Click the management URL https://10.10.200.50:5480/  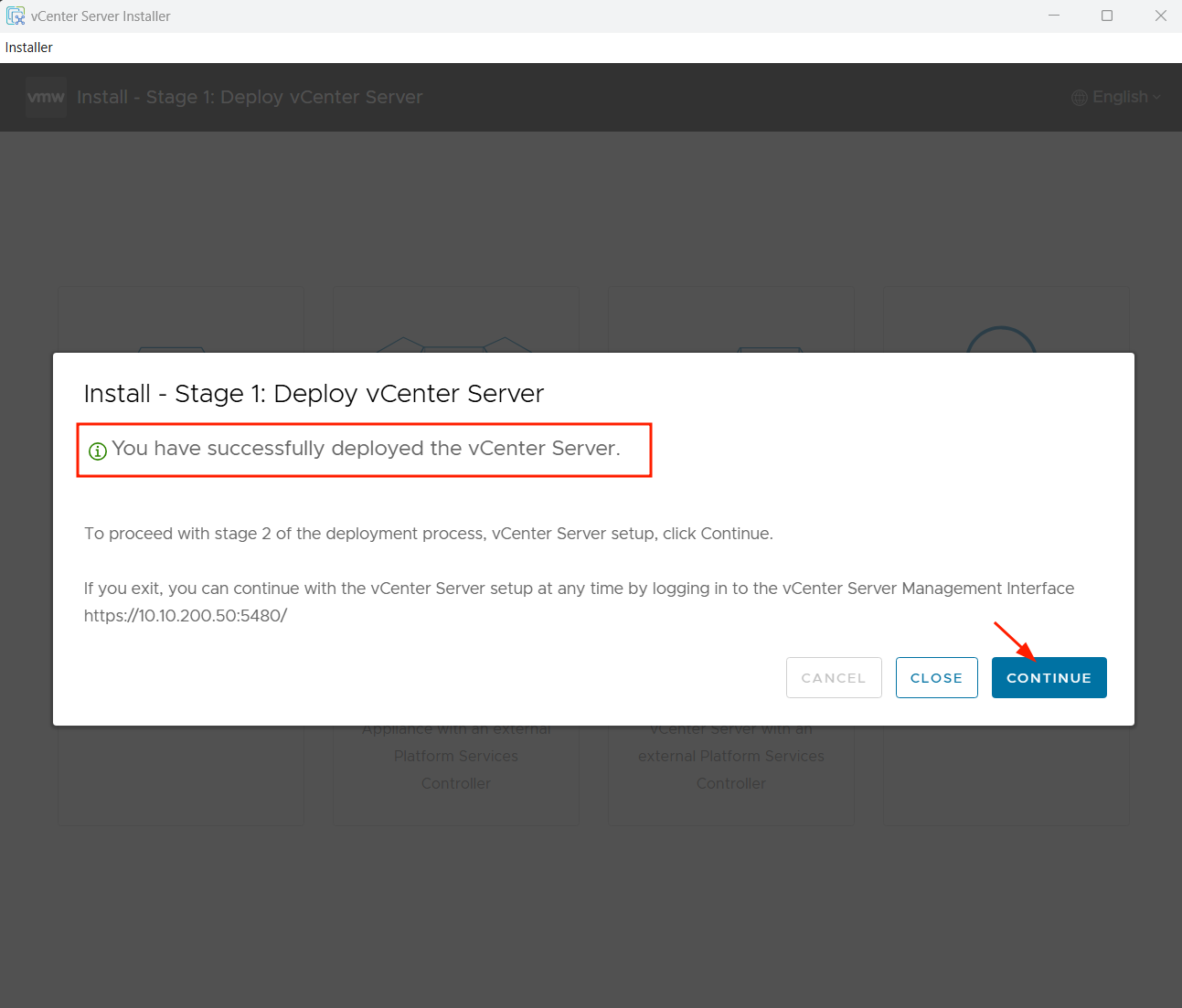pyautogui.click(x=186, y=615)
